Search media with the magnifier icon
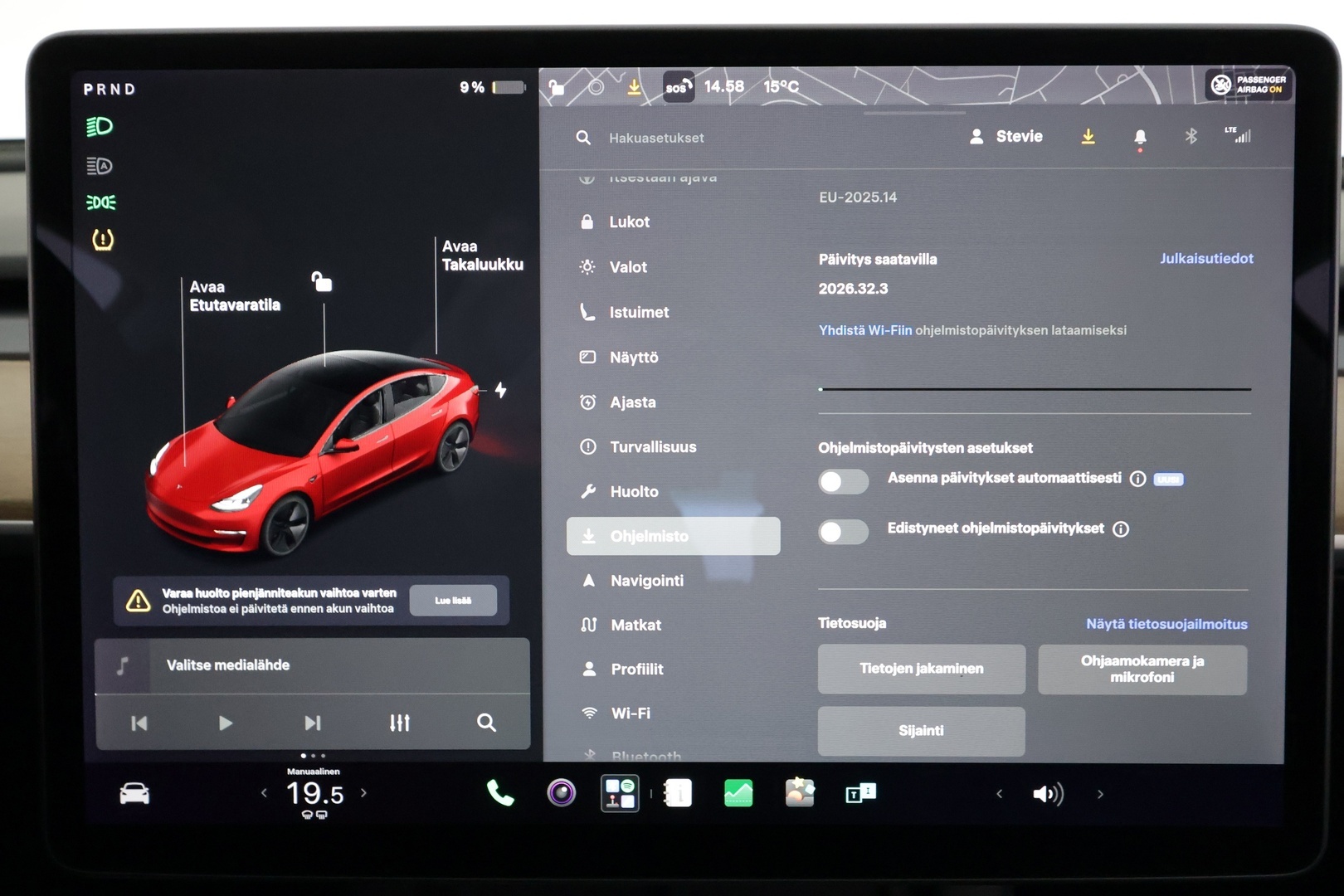The height and width of the screenshot is (896, 1344). point(486,723)
